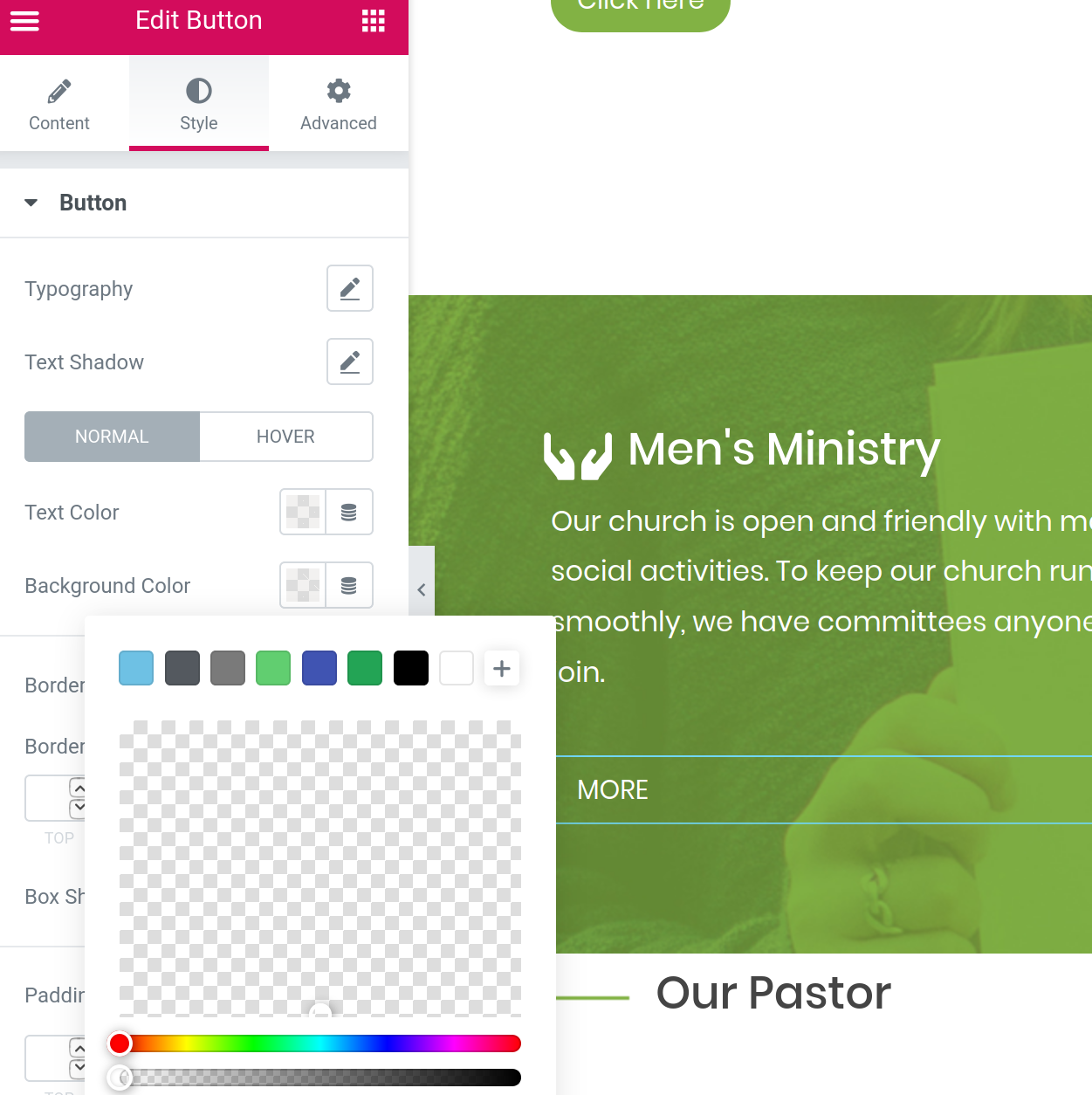Switch to HOVER state
The image size is (1092, 1095).
286,437
